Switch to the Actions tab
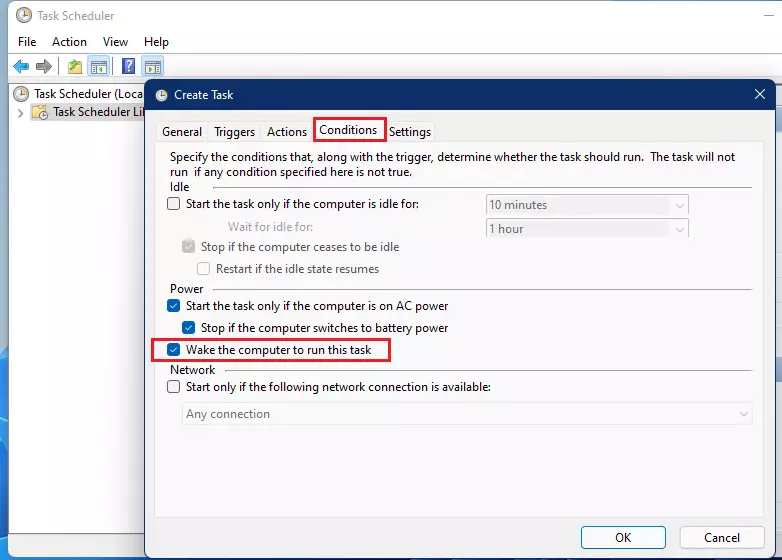 (287, 132)
